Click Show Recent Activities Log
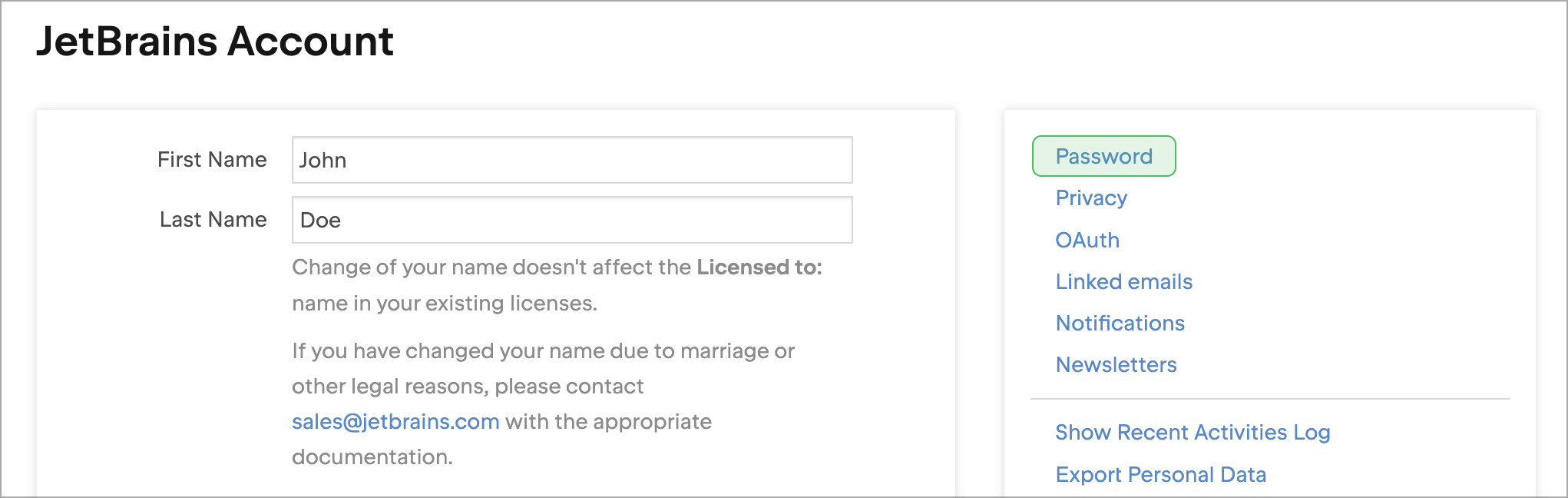 coord(1192,433)
